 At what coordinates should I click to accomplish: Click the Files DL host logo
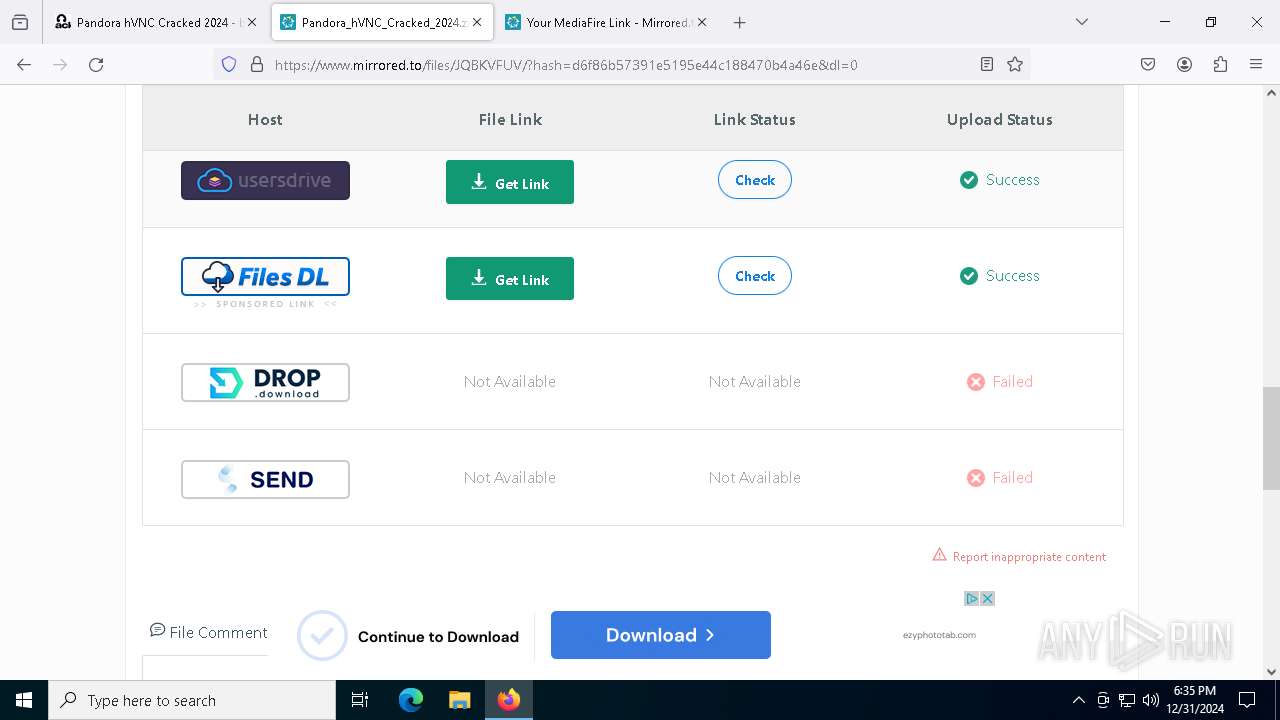(x=265, y=277)
